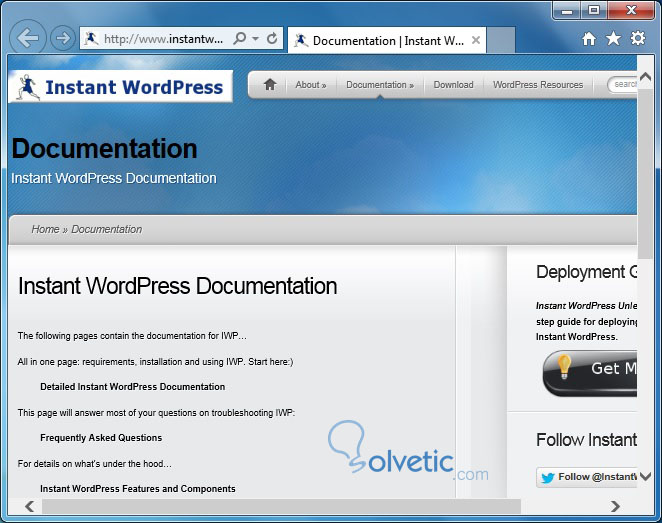Select the Documentation | Instant W... tab
This screenshot has width=662, height=523.
[387, 41]
